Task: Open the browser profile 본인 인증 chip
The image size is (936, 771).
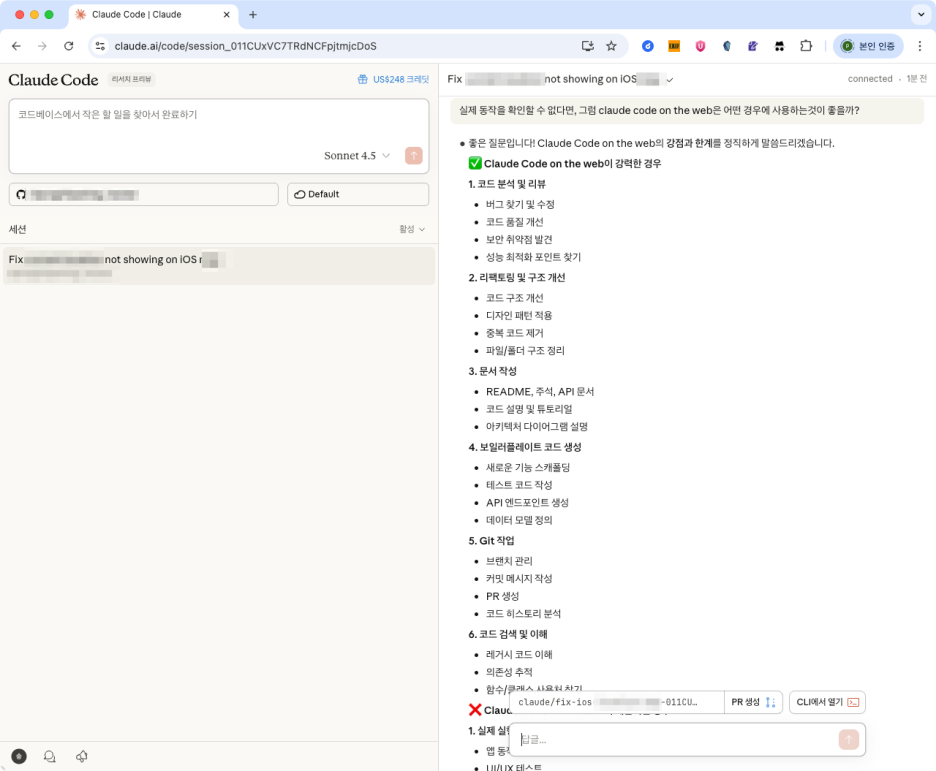Action: 868,46
